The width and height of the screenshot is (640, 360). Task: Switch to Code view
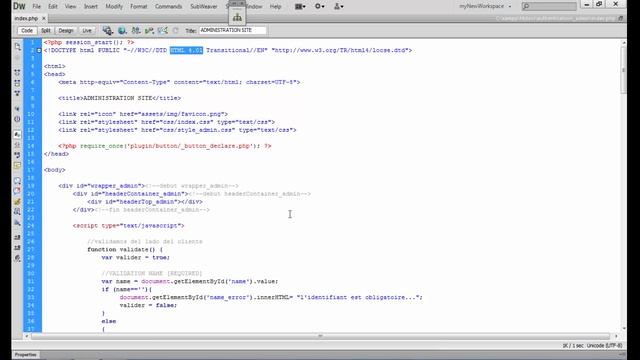[x=27, y=31]
